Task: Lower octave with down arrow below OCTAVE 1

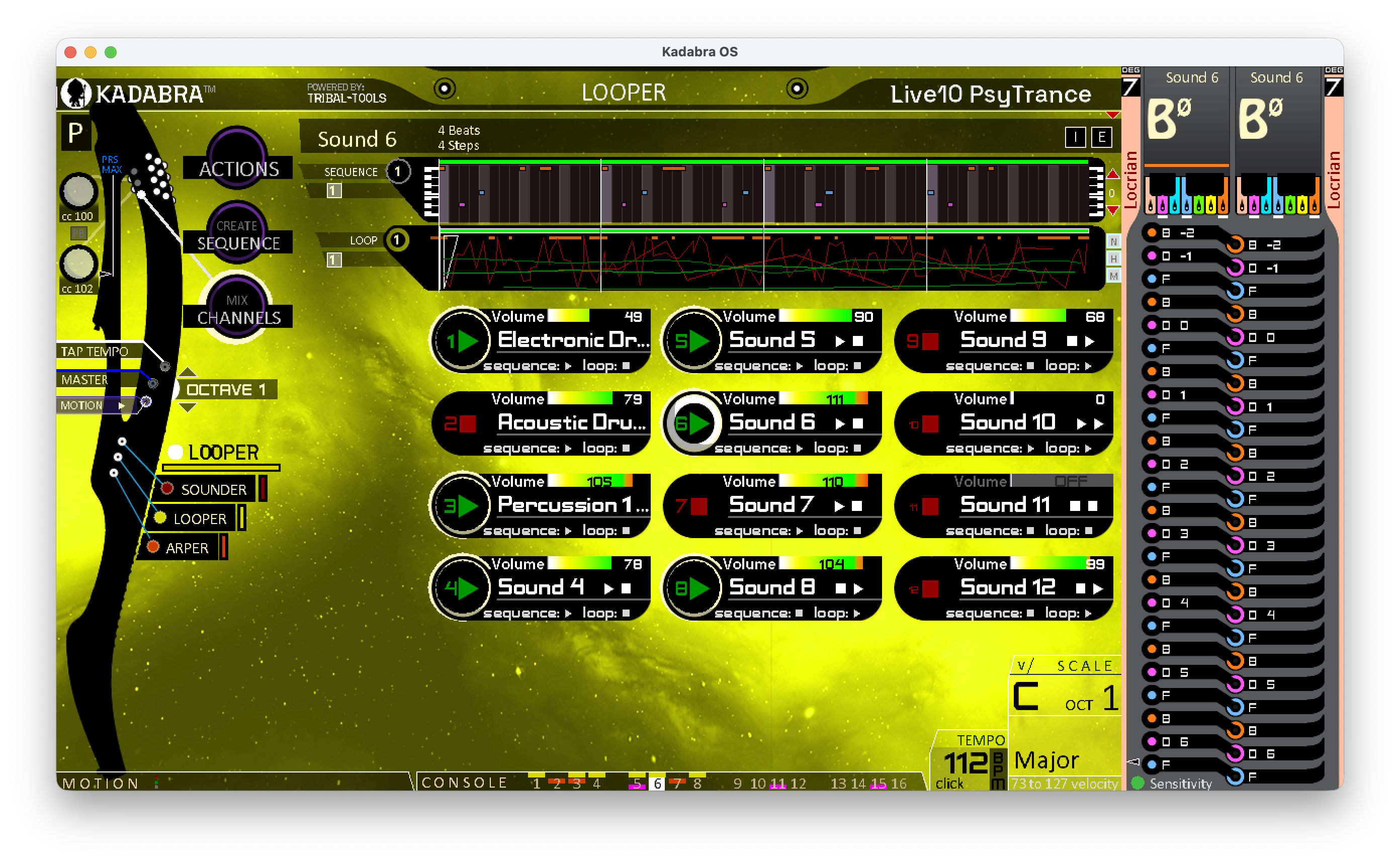Action: point(188,407)
